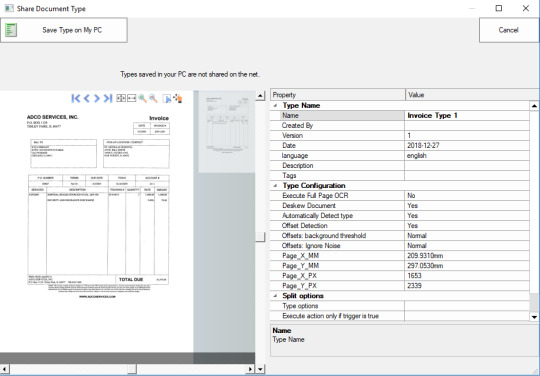Image resolution: width=540 pixels, height=376 pixels.
Task: Select the Deskew Document property label
Action: point(309,206)
